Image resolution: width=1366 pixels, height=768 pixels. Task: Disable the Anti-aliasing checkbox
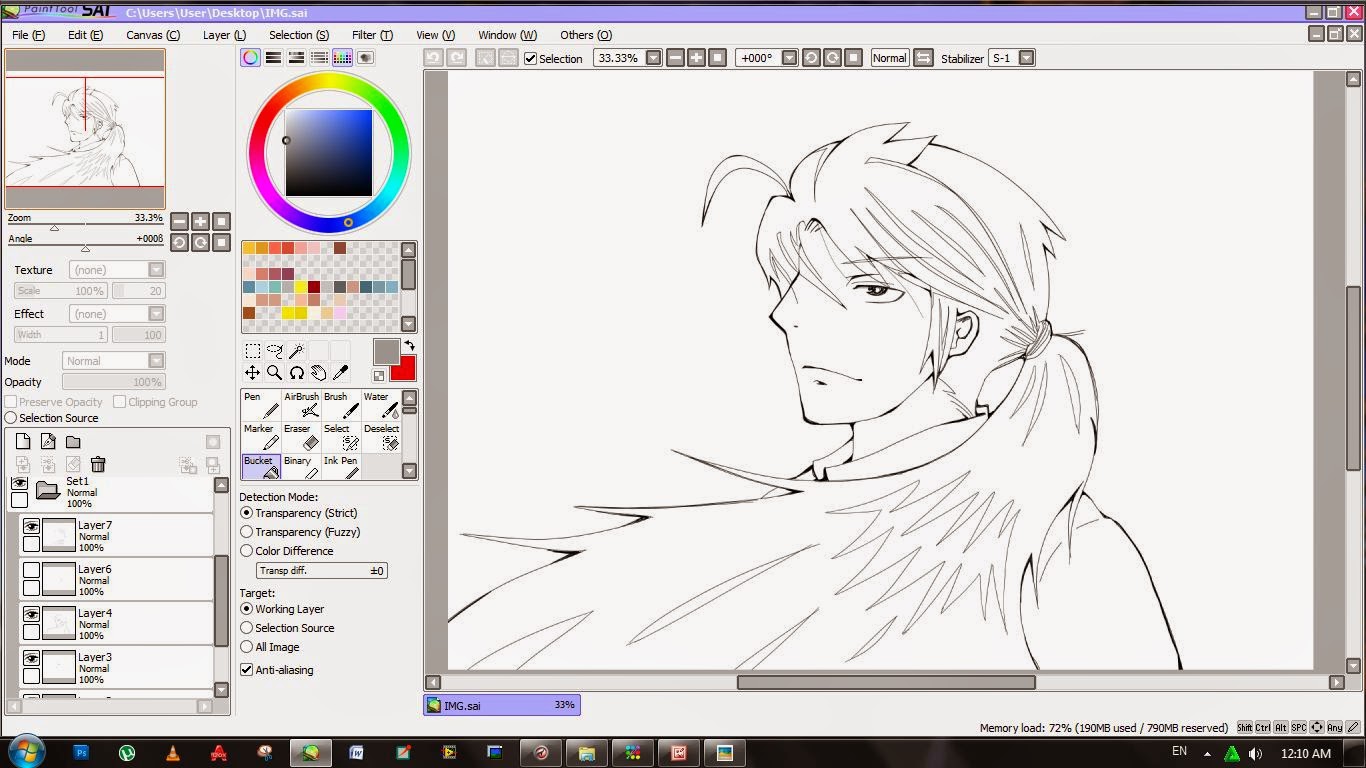pyautogui.click(x=247, y=670)
